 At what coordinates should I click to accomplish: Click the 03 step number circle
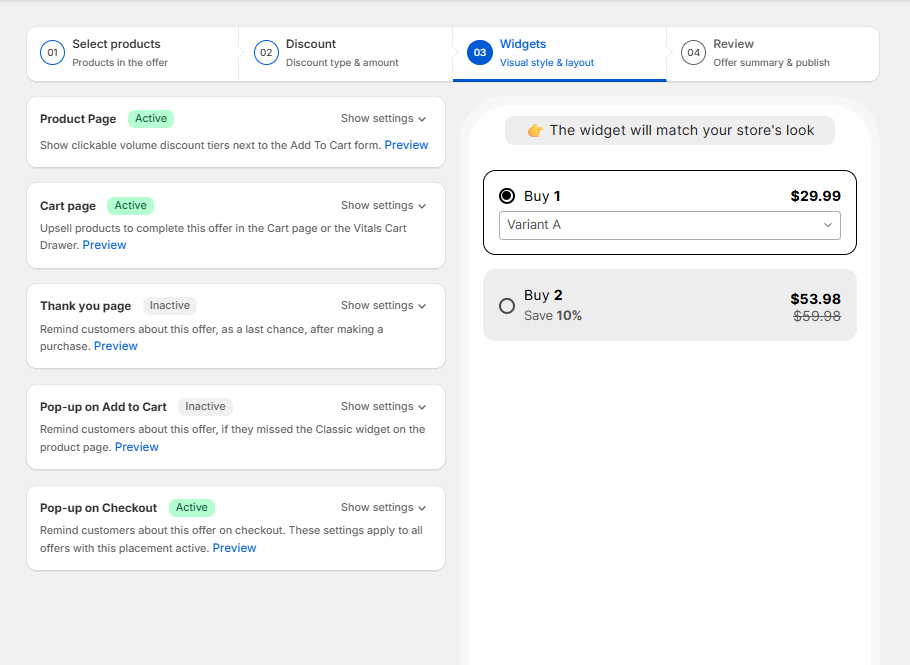(x=479, y=53)
